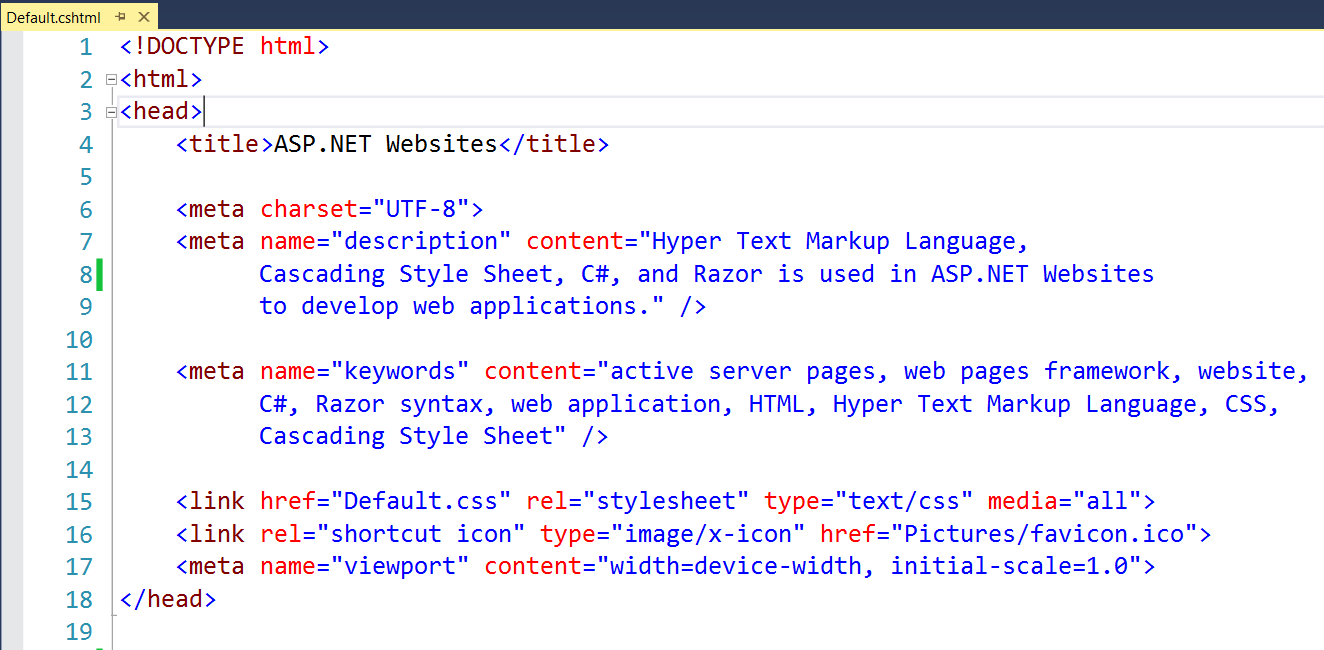Click line number 5 in the margin
Image resolution: width=1324 pixels, height=650 pixels.
pos(86,177)
